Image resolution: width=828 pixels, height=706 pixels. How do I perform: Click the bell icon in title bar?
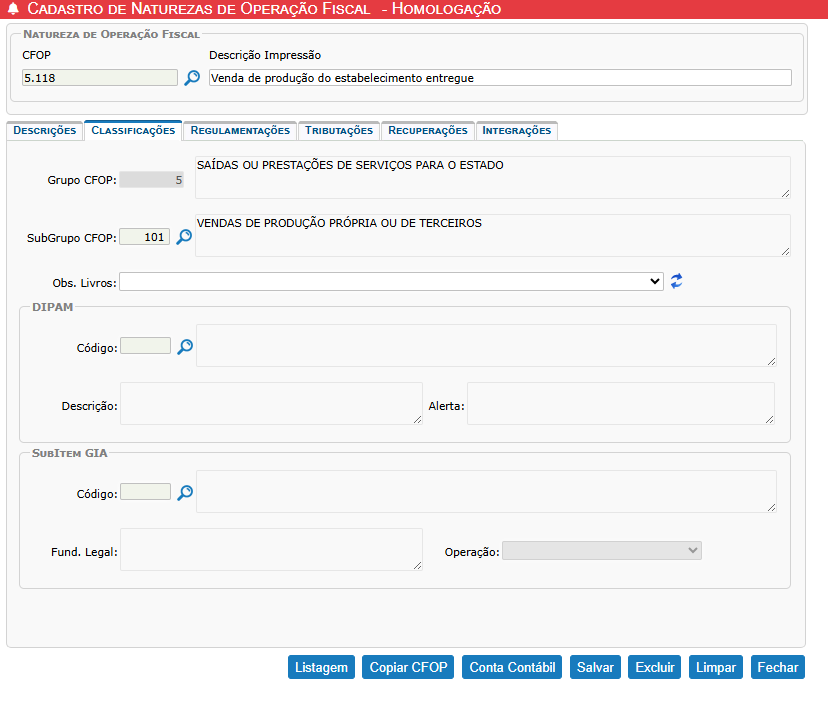13,9
